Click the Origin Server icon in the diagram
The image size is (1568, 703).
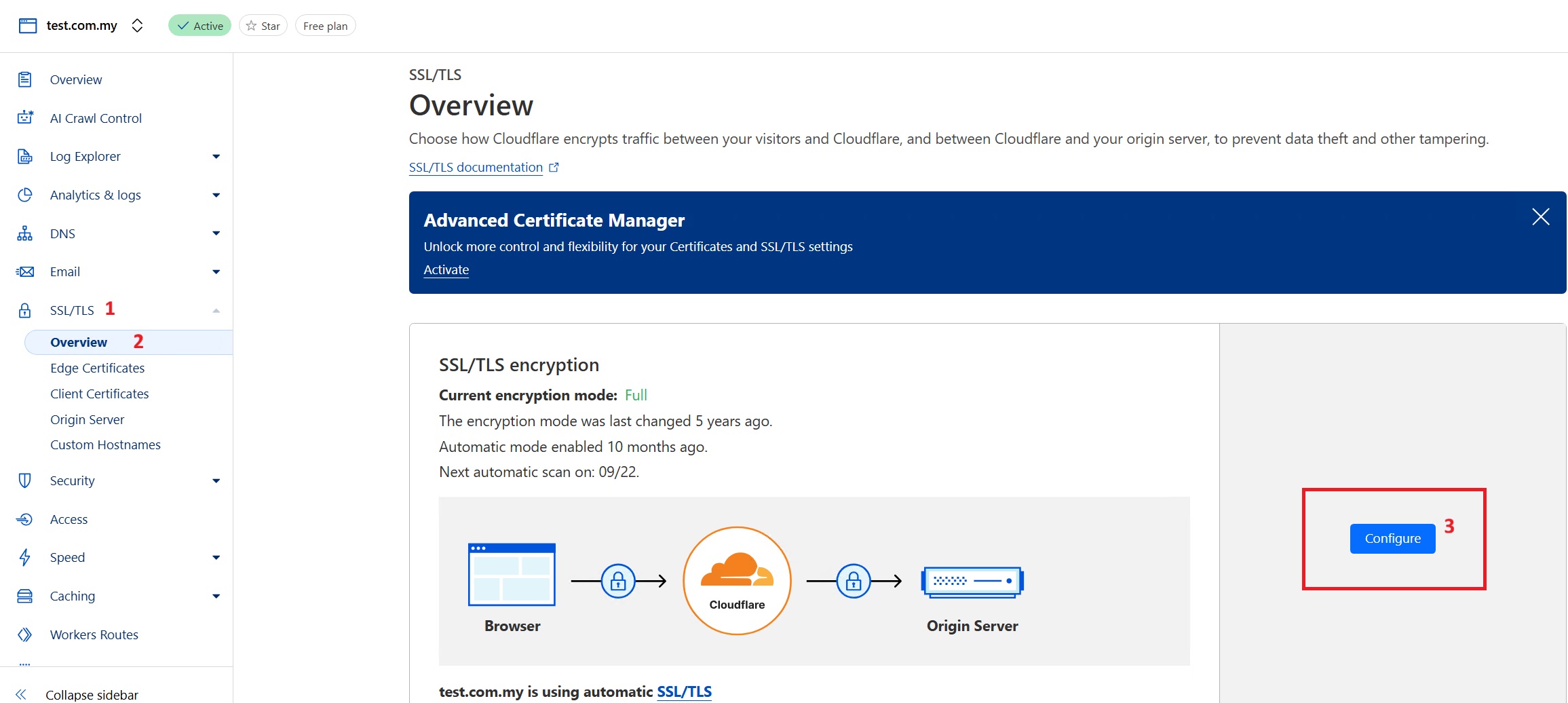tap(972, 582)
